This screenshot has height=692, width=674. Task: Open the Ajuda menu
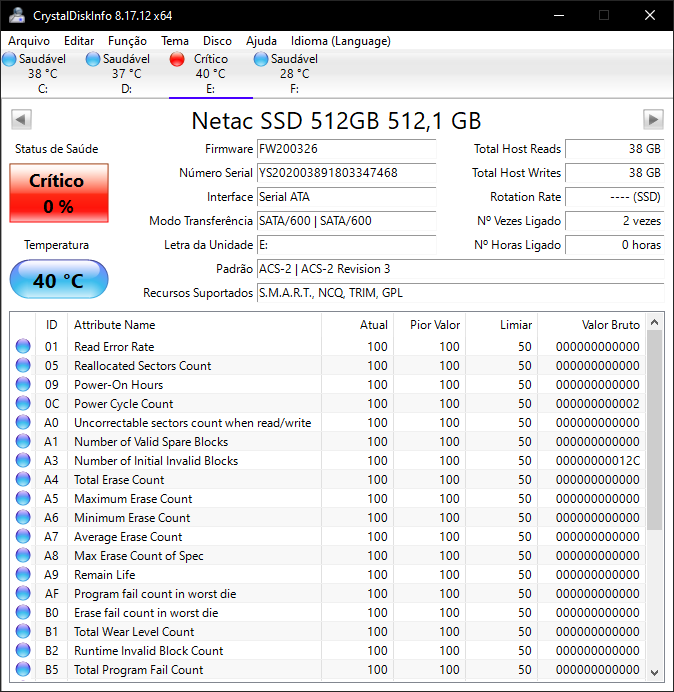(x=261, y=41)
